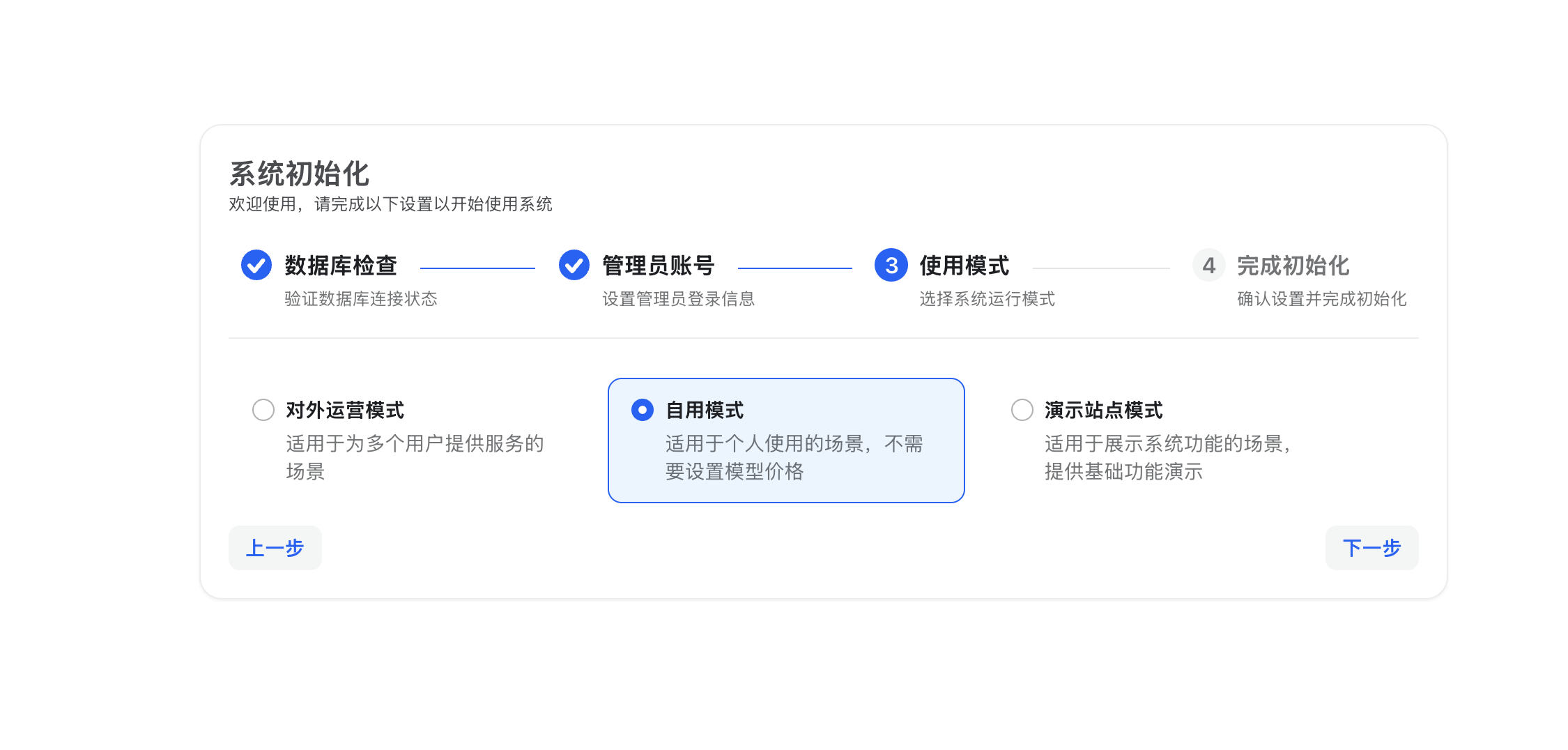The height and width of the screenshot is (750, 1568).
Task: Click the 演示站点模式 option label
Action: pos(1104,410)
